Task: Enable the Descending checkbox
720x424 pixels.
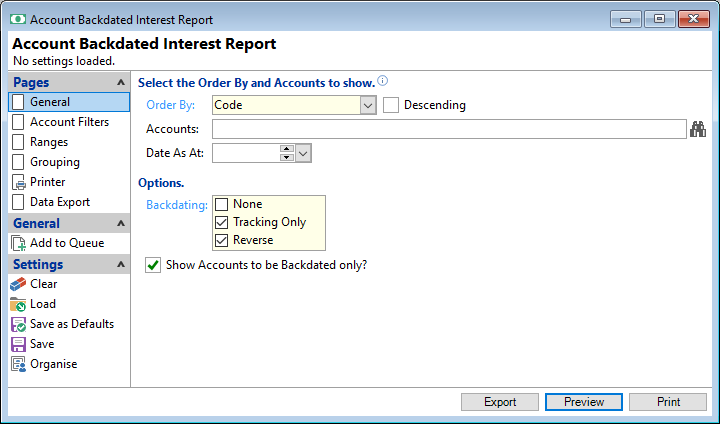Action: click(392, 105)
